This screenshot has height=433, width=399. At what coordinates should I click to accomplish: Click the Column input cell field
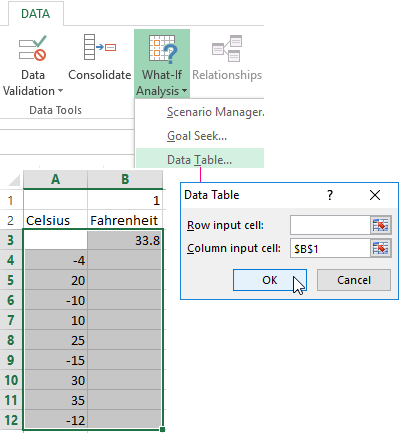point(330,248)
